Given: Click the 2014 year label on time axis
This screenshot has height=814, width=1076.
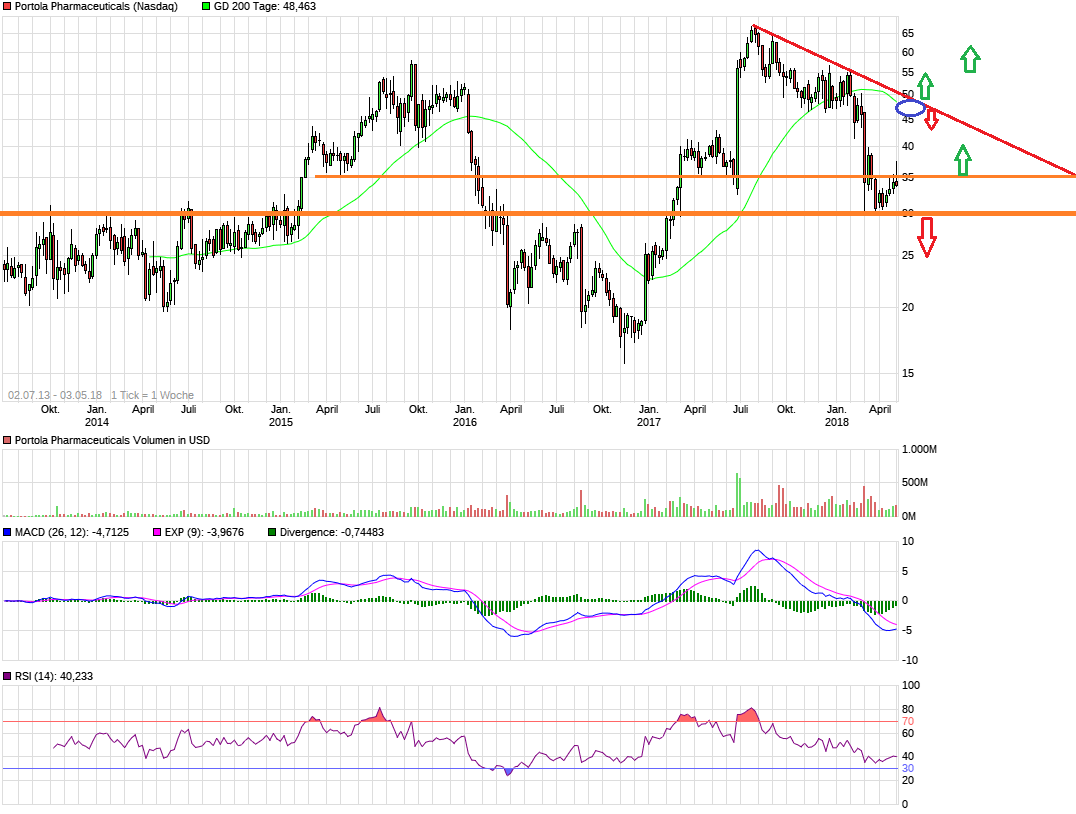Looking at the screenshot, I should click(x=97, y=422).
